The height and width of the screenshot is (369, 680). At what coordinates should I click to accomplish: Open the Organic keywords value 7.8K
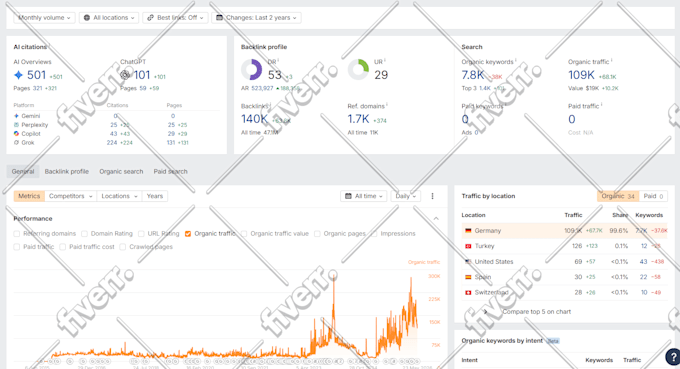click(473, 75)
